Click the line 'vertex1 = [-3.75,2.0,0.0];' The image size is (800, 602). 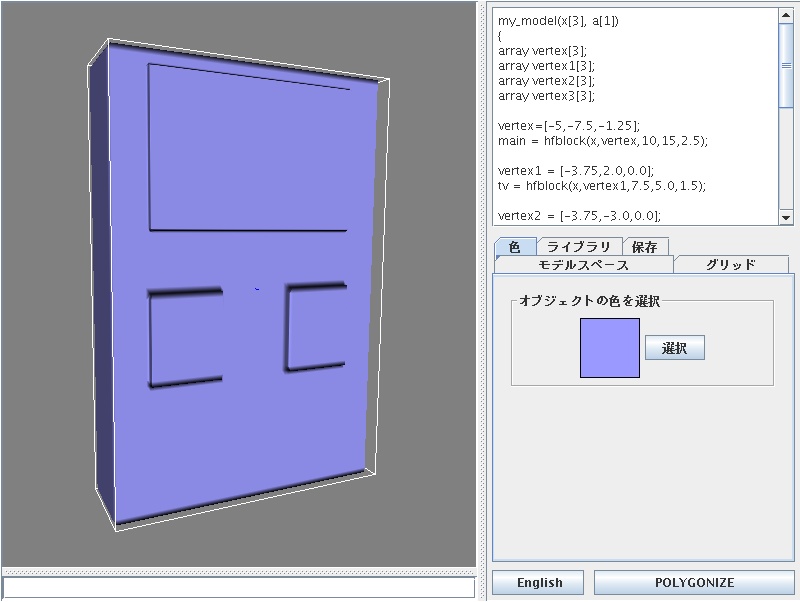[576, 170]
